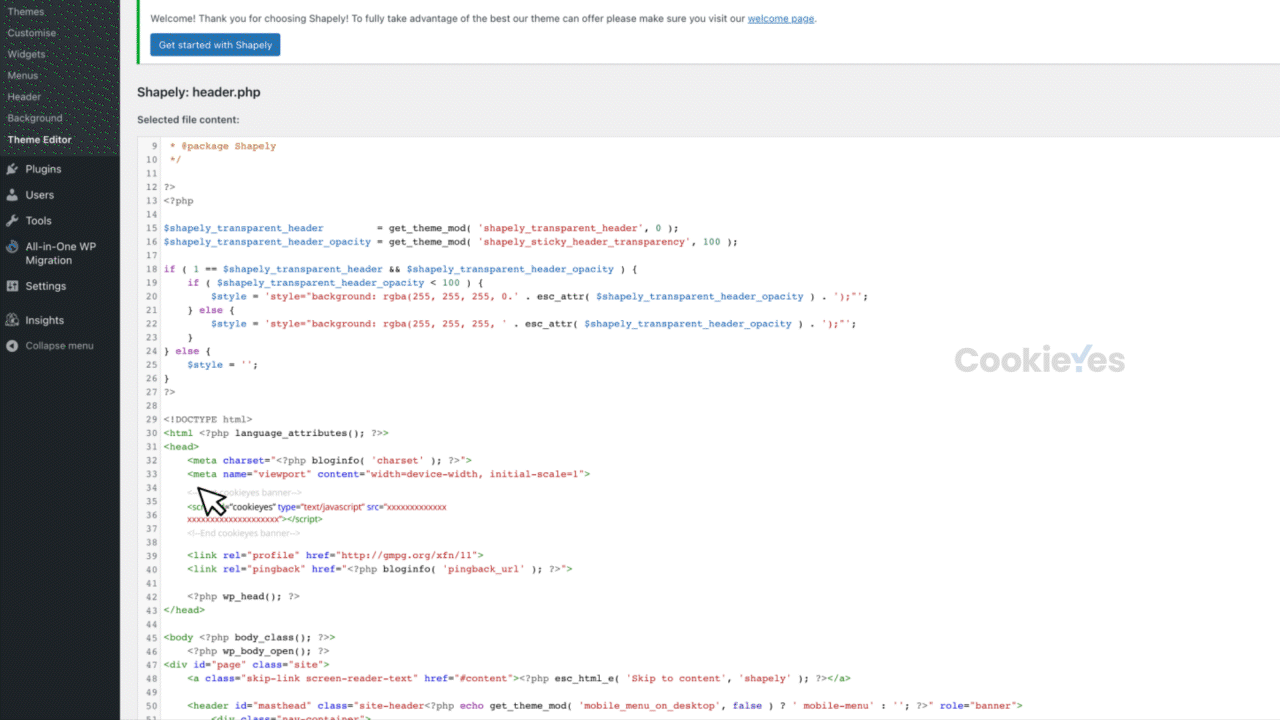The image size is (1280, 720).
Task: Open the Header submenu item
Action: pos(25,97)
